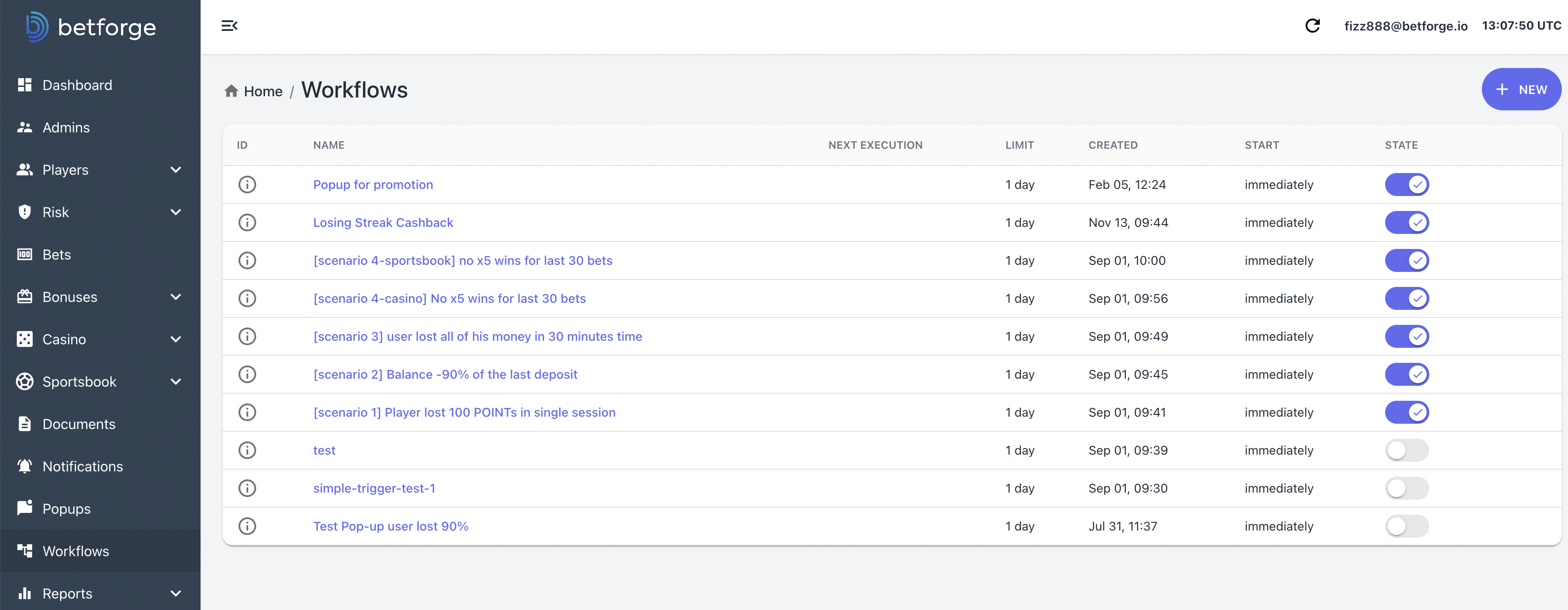Click the Dashboard sidebar icon
Image resolution: width=1568 pixels, height=610 pixels.
[24, 85]
